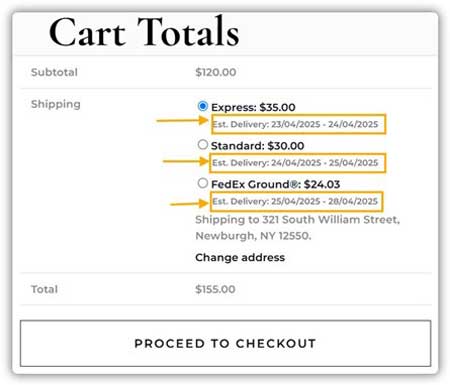Click the Subtotal row label
This screenshot has width=450, height=385.
click(54, 72)
